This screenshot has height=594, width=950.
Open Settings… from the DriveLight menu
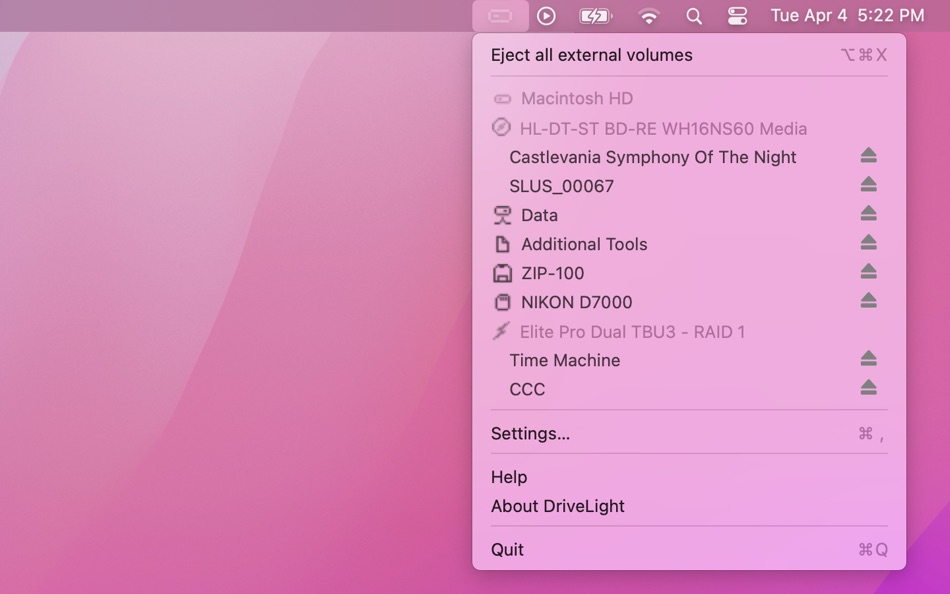689,434
